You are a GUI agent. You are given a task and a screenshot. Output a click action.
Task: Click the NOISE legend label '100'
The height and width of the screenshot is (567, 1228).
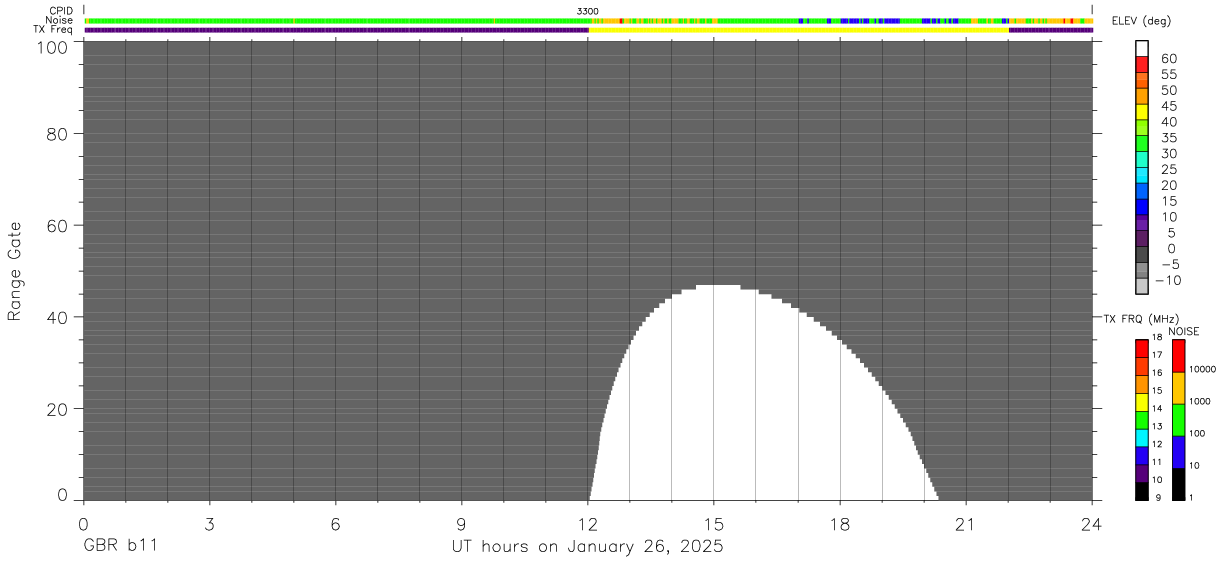tap(1198, 433)
